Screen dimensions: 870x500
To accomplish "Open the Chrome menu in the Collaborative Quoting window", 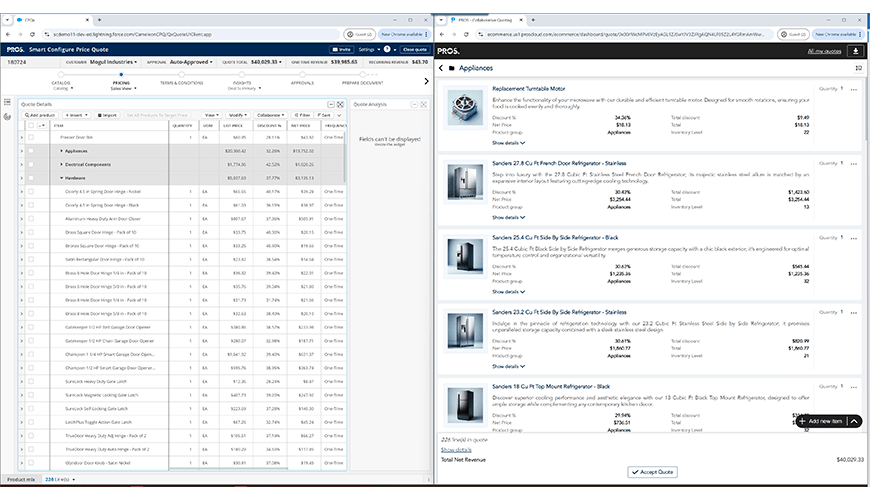I will pos(861,34).
